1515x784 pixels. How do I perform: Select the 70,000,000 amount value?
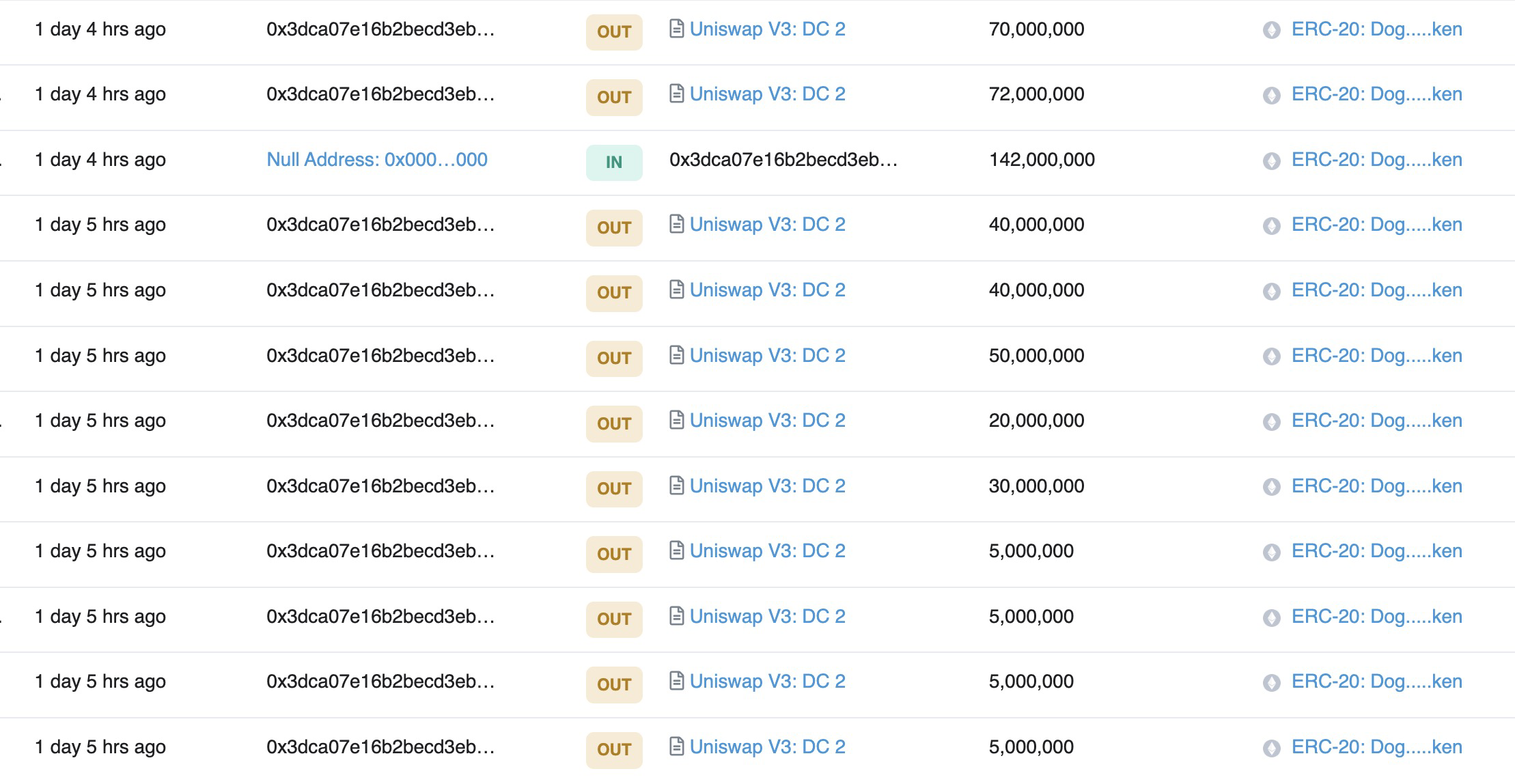pos(1036,29)
